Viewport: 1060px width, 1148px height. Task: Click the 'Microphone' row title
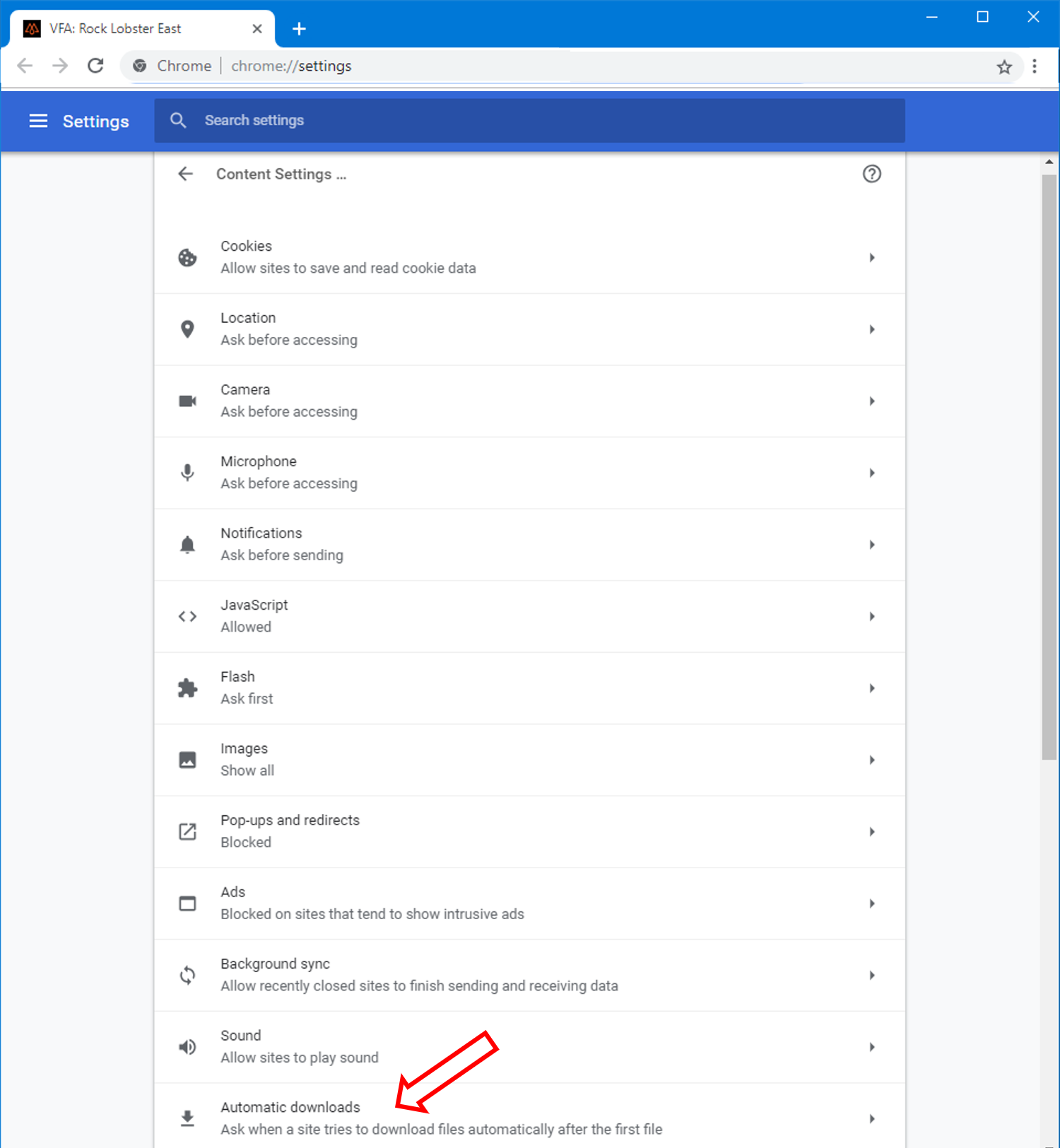click(259, 461)
